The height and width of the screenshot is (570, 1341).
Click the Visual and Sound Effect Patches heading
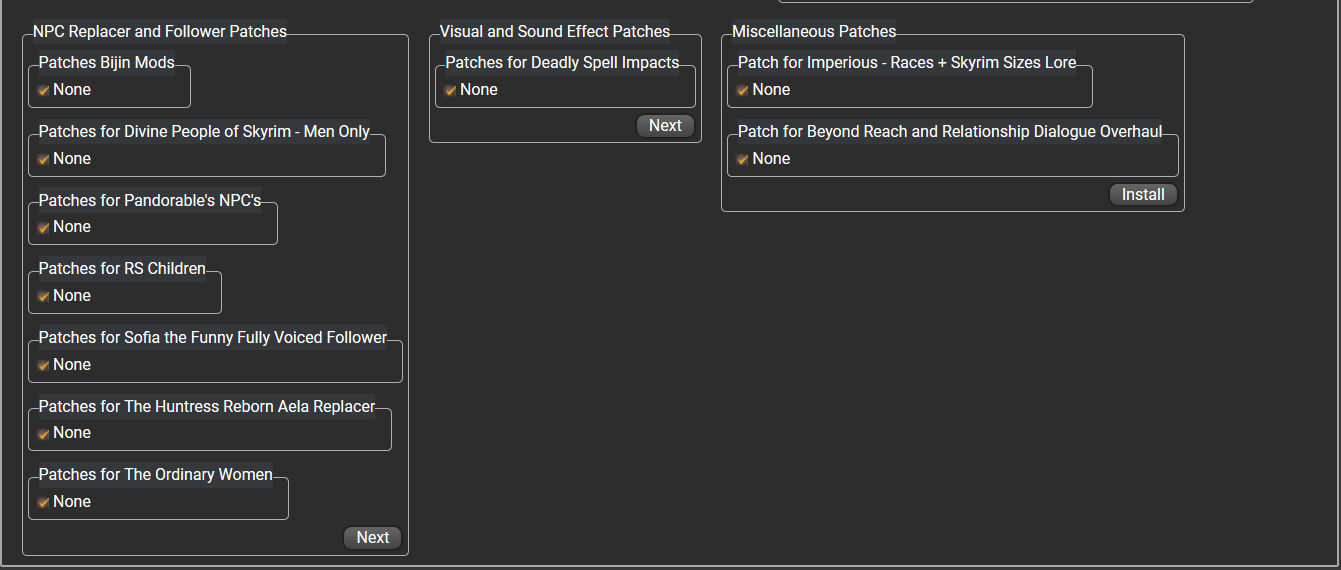click(x=555, y=32)
